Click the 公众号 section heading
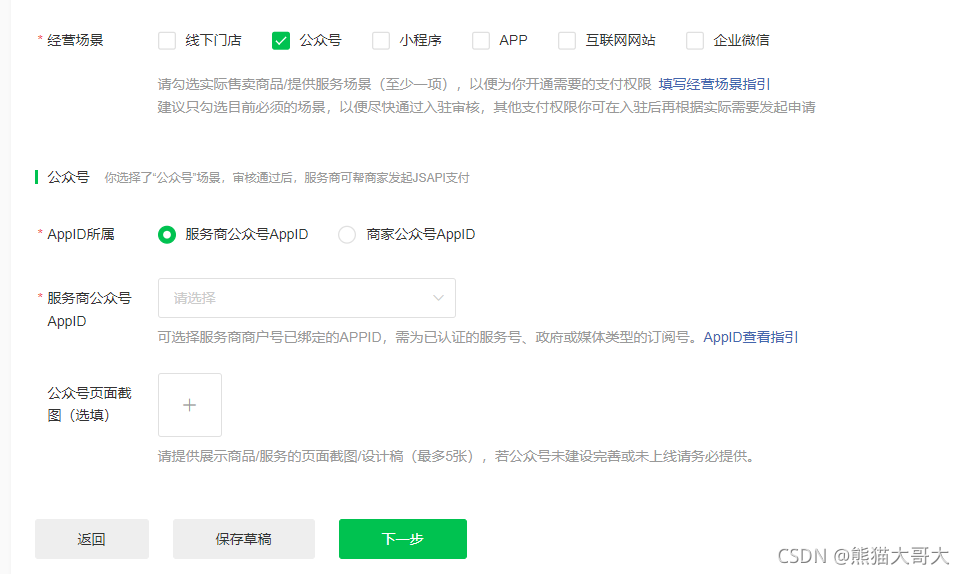The image size is (965, 574). pyautogui.click(x=68, y=177)
